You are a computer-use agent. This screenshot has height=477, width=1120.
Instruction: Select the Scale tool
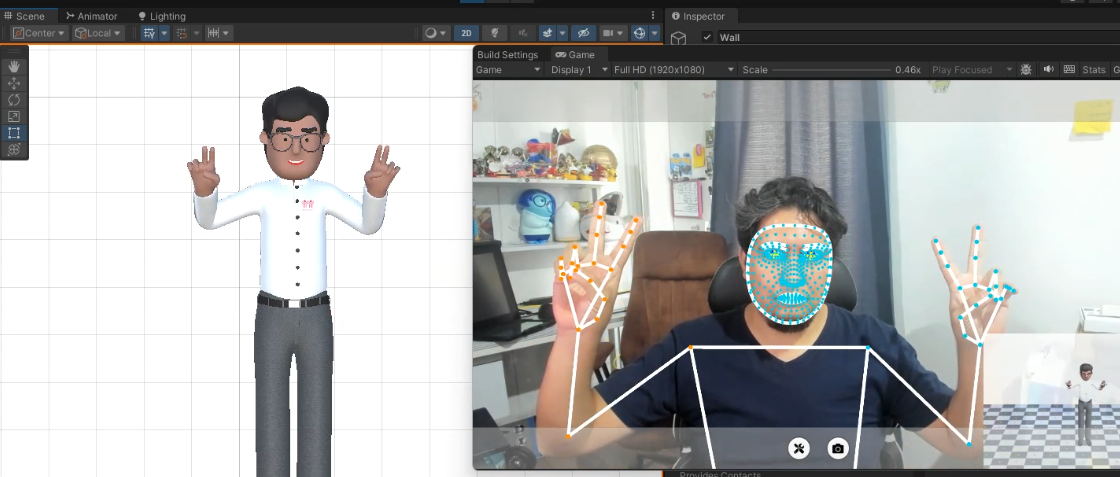14,116
